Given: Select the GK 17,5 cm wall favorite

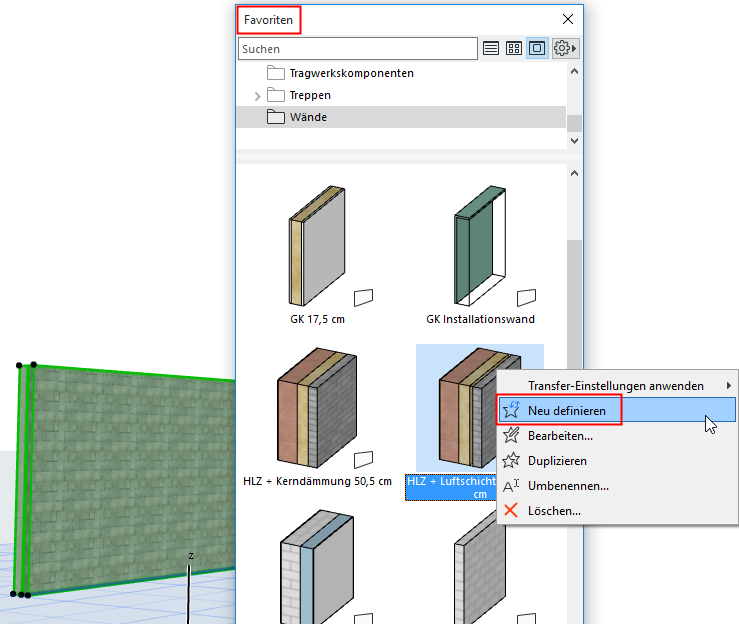Looking at the screenshot, I should (x=317, y=246).
